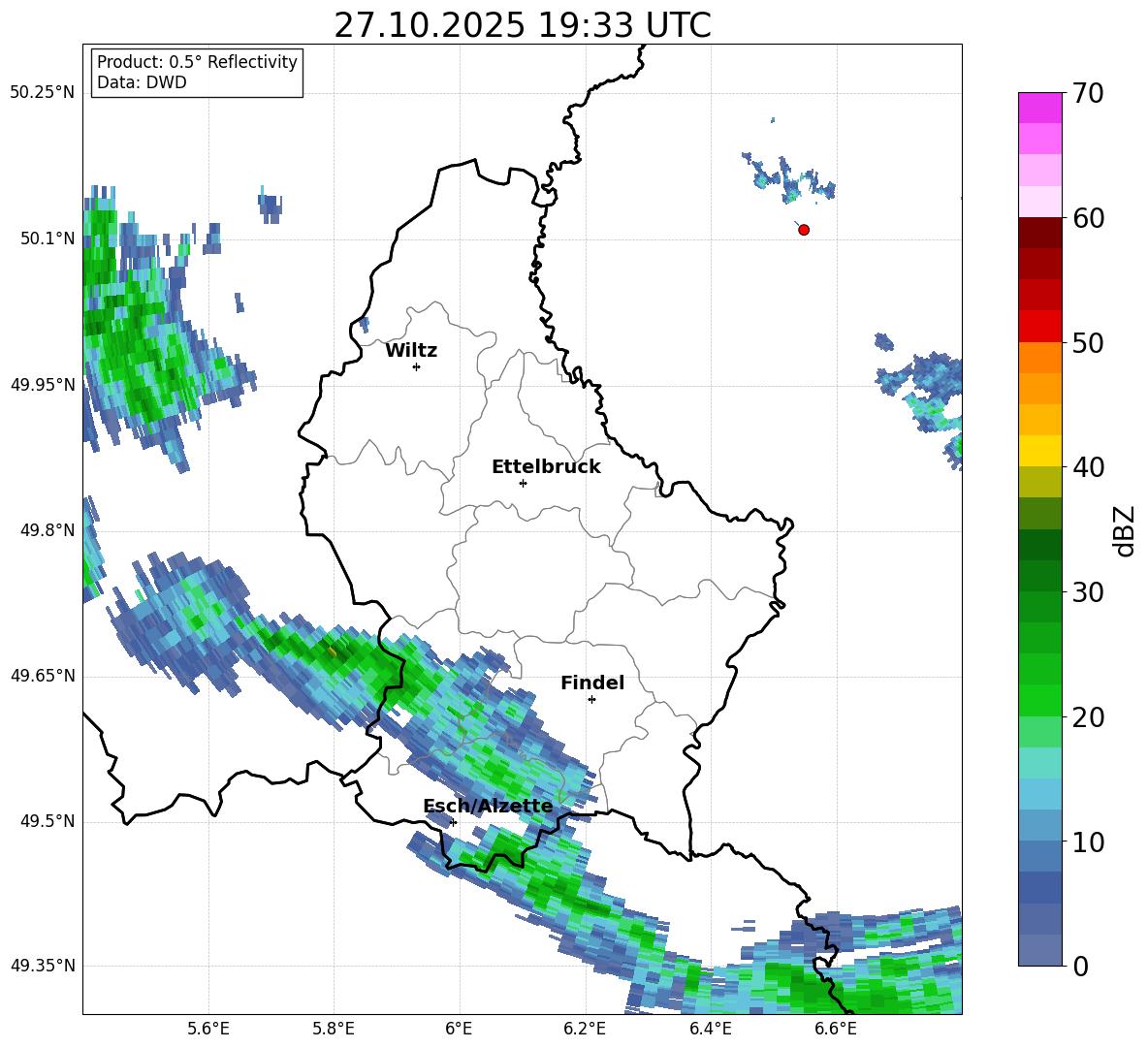Screen dimensions: 1148x1048
Task: Click the title "27.10.2025 19:33 UTC"
Action: click(x=522, y=25)
